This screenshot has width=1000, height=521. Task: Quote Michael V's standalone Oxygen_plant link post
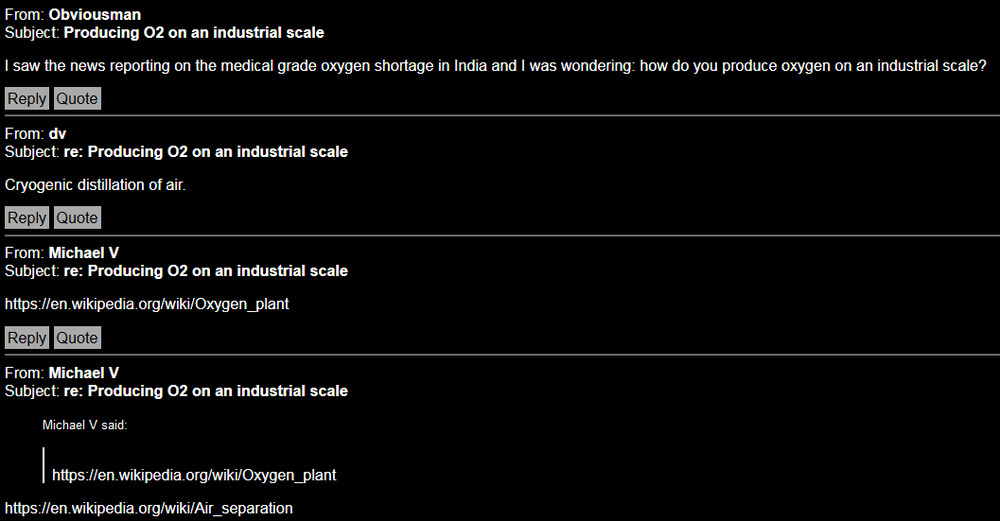[x=77, y=338]
